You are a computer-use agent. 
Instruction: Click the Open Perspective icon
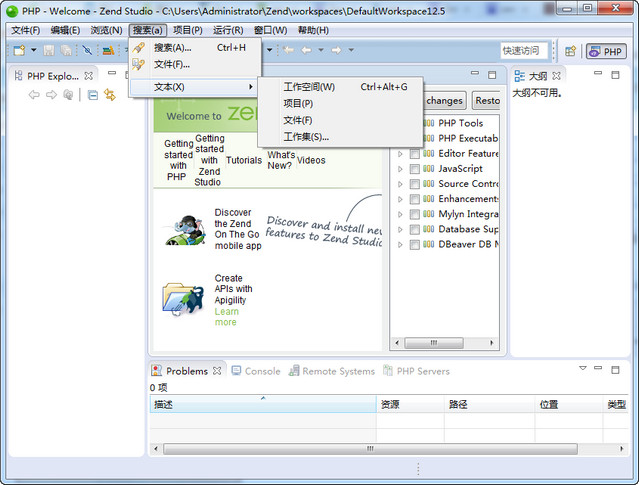571,51
